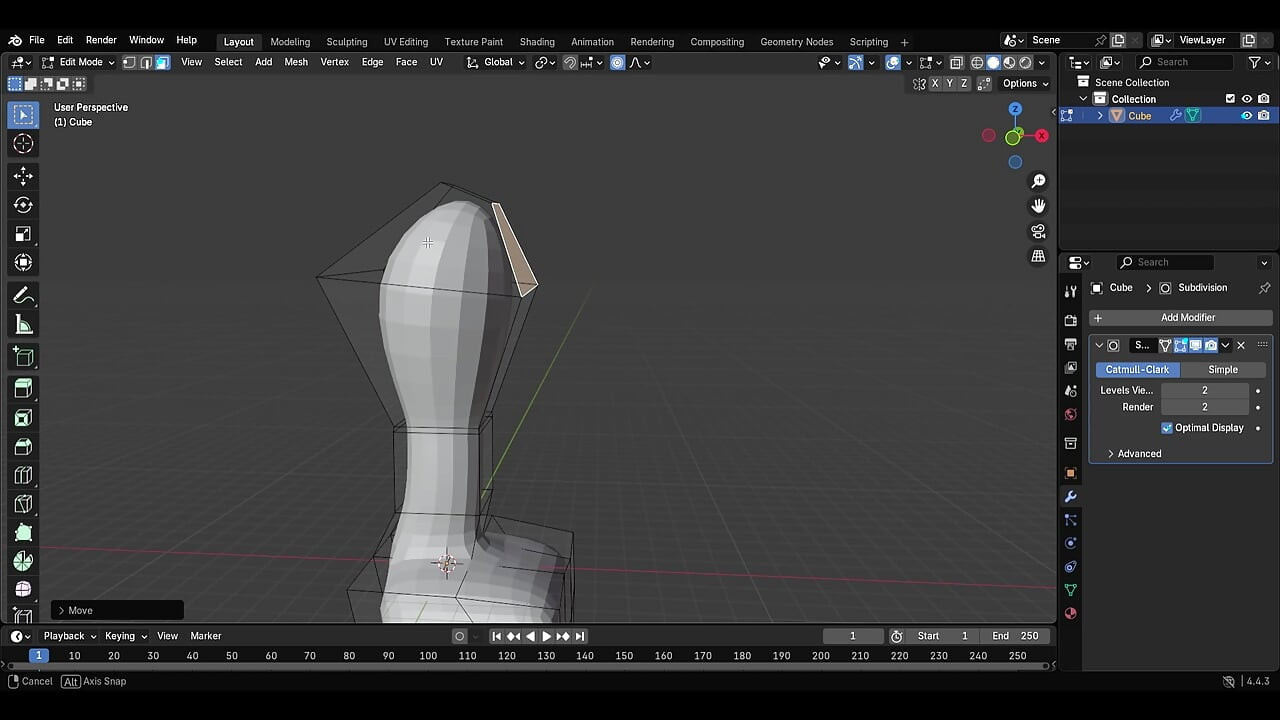Click the pan view hand icon

point(1038,206)
